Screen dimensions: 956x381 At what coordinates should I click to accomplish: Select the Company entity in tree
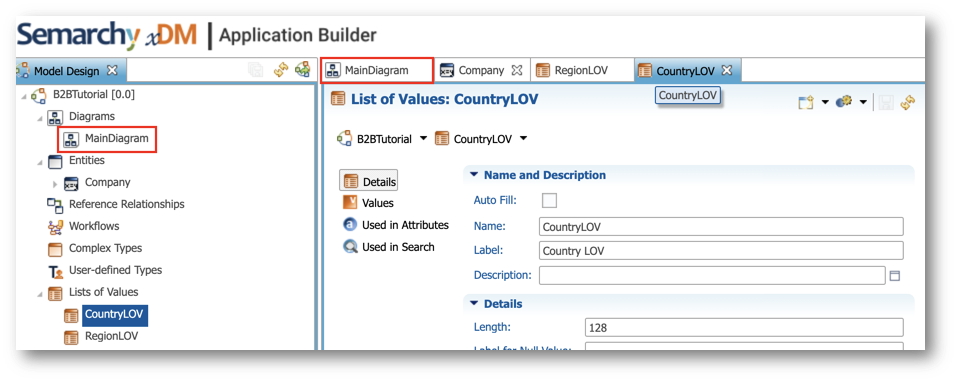click(107, 182)
